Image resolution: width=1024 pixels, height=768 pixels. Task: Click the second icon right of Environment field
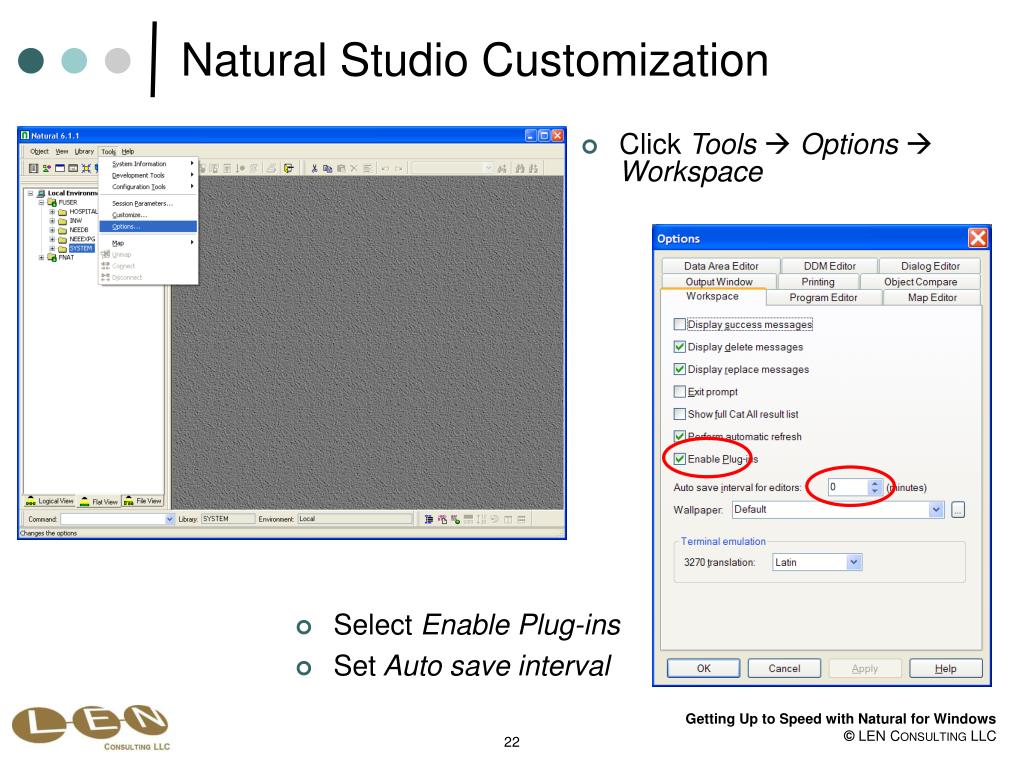click(x=442, y=519)
